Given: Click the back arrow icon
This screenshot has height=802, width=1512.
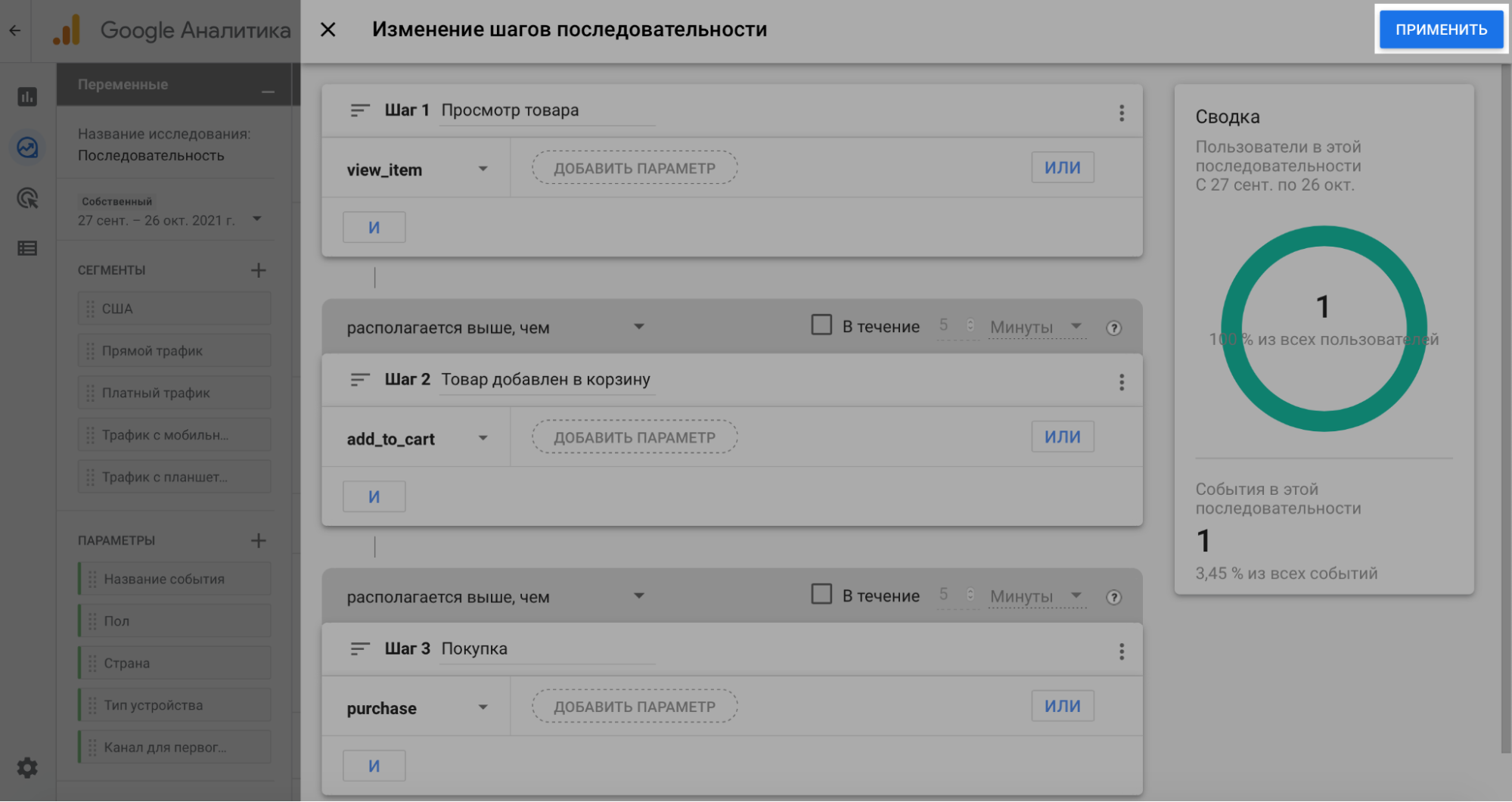Looking at the screenshot, I should tap(15, 30).
